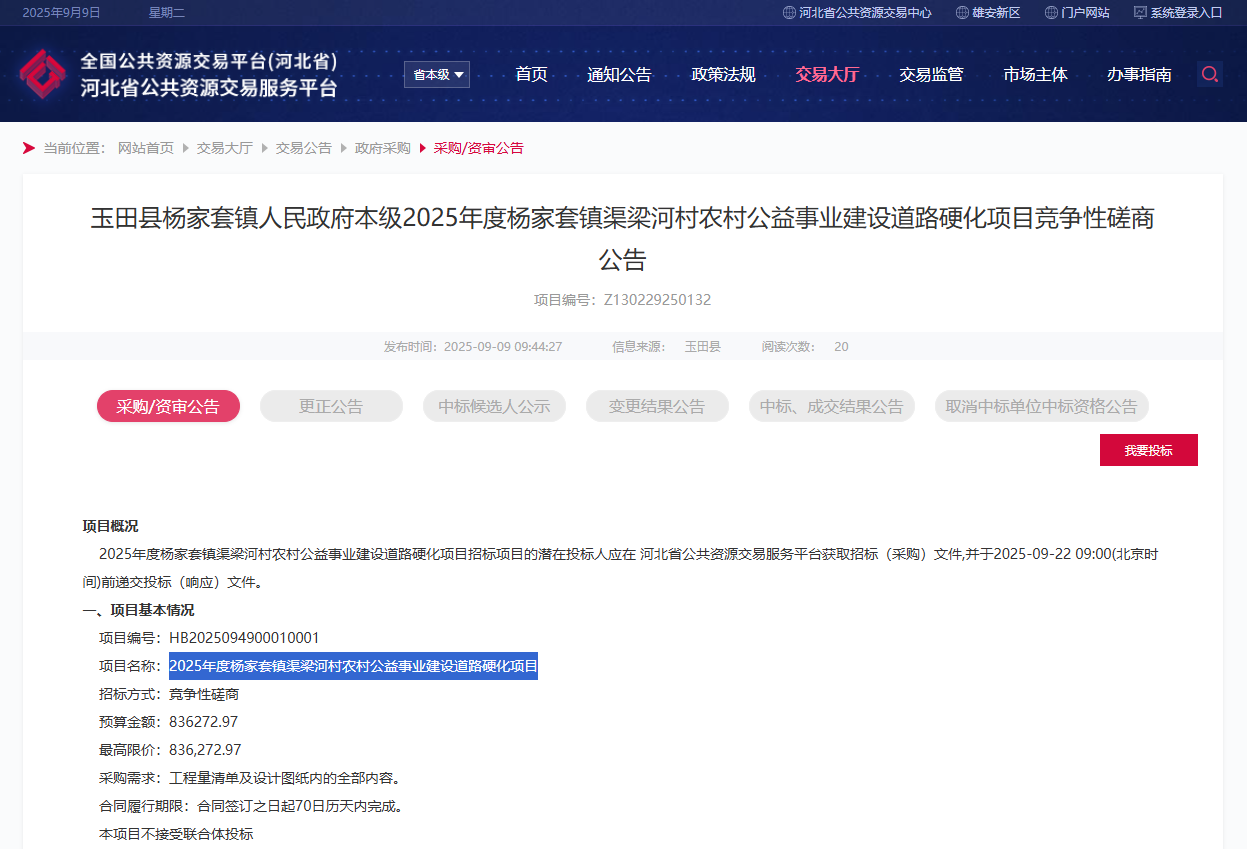The image size is (1247, 849).
Task: Click the 竞争性磋商 bidding method value
Action: coord(204,694)
